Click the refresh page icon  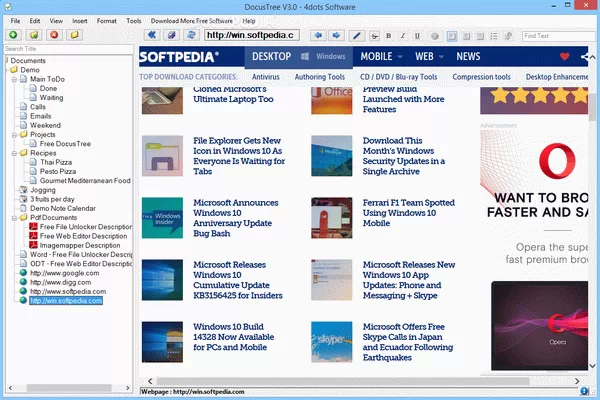point(190,35)
